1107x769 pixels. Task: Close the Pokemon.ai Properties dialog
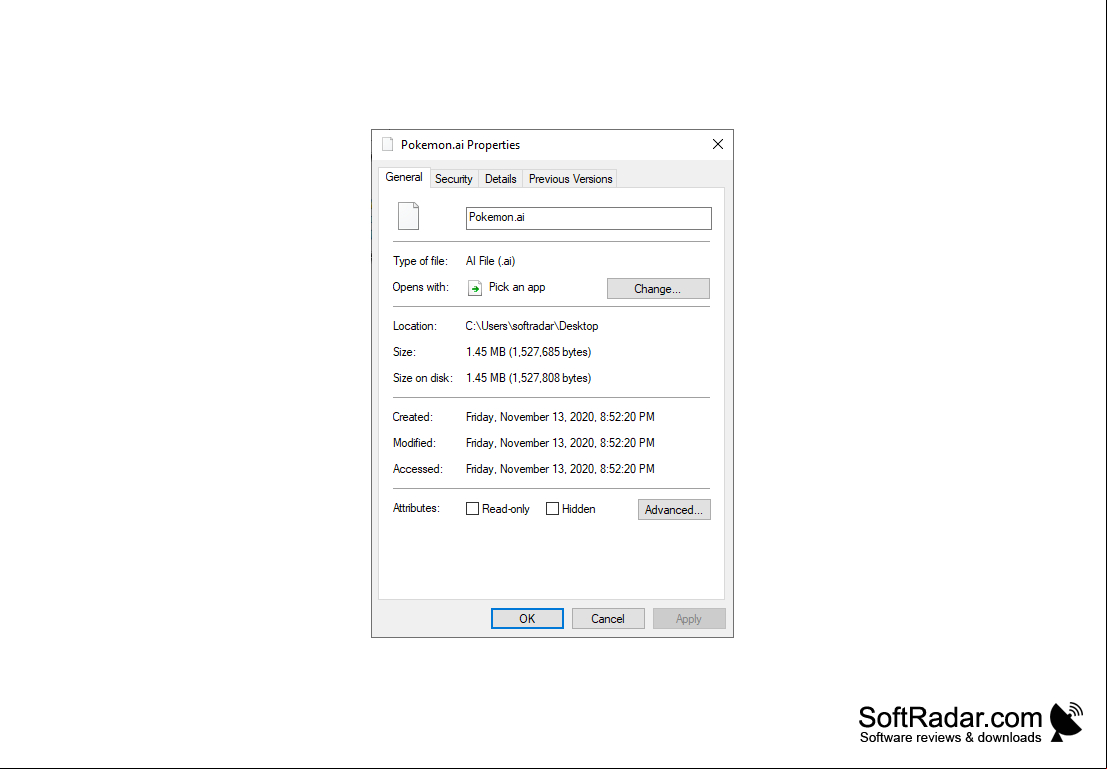pyautogui.click(x=718, y=144)
